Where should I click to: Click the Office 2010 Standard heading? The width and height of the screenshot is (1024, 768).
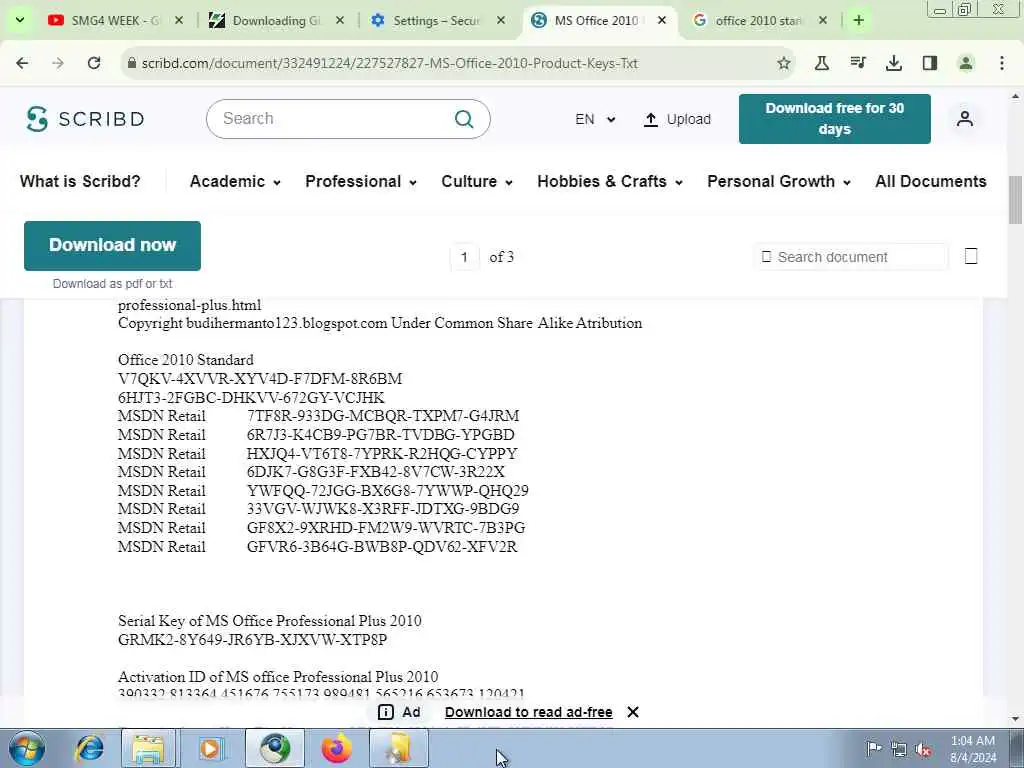185,360
